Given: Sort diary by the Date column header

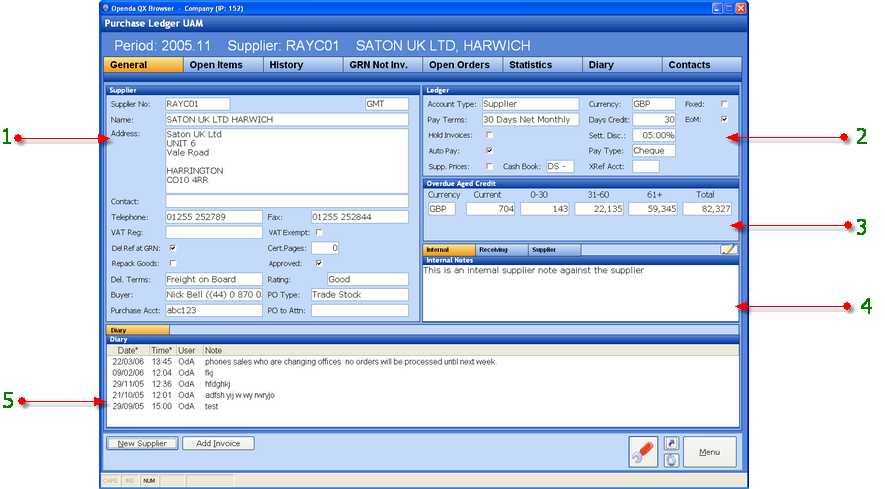Looking at the screenshot, I should (128, 350).
